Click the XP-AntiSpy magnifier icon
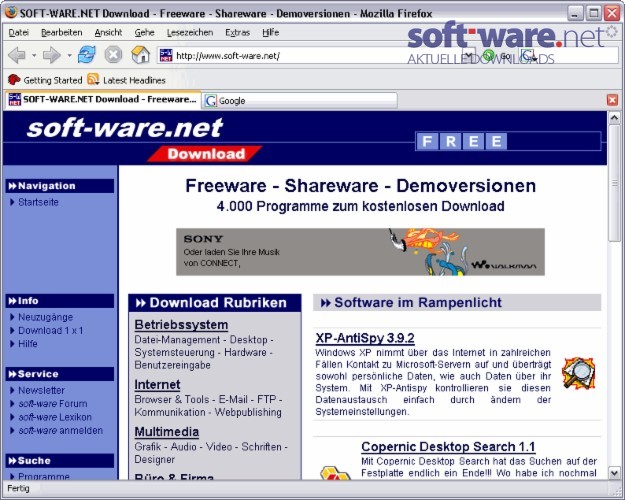 point(578,373)
